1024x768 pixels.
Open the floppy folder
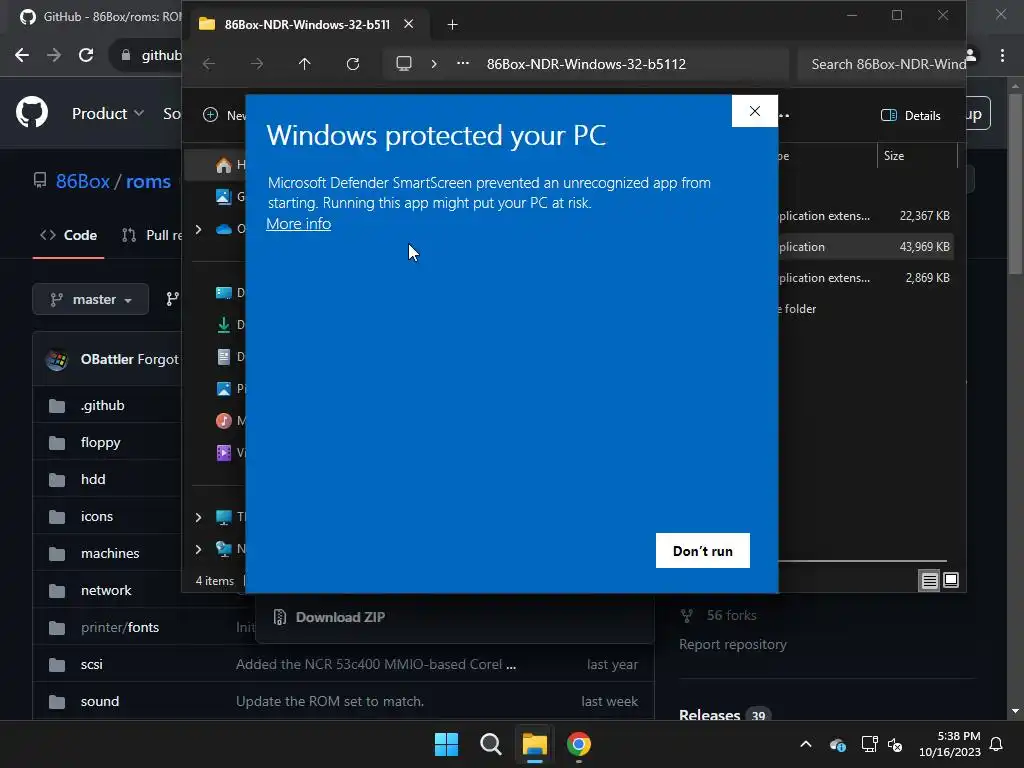tap(101, 442)
